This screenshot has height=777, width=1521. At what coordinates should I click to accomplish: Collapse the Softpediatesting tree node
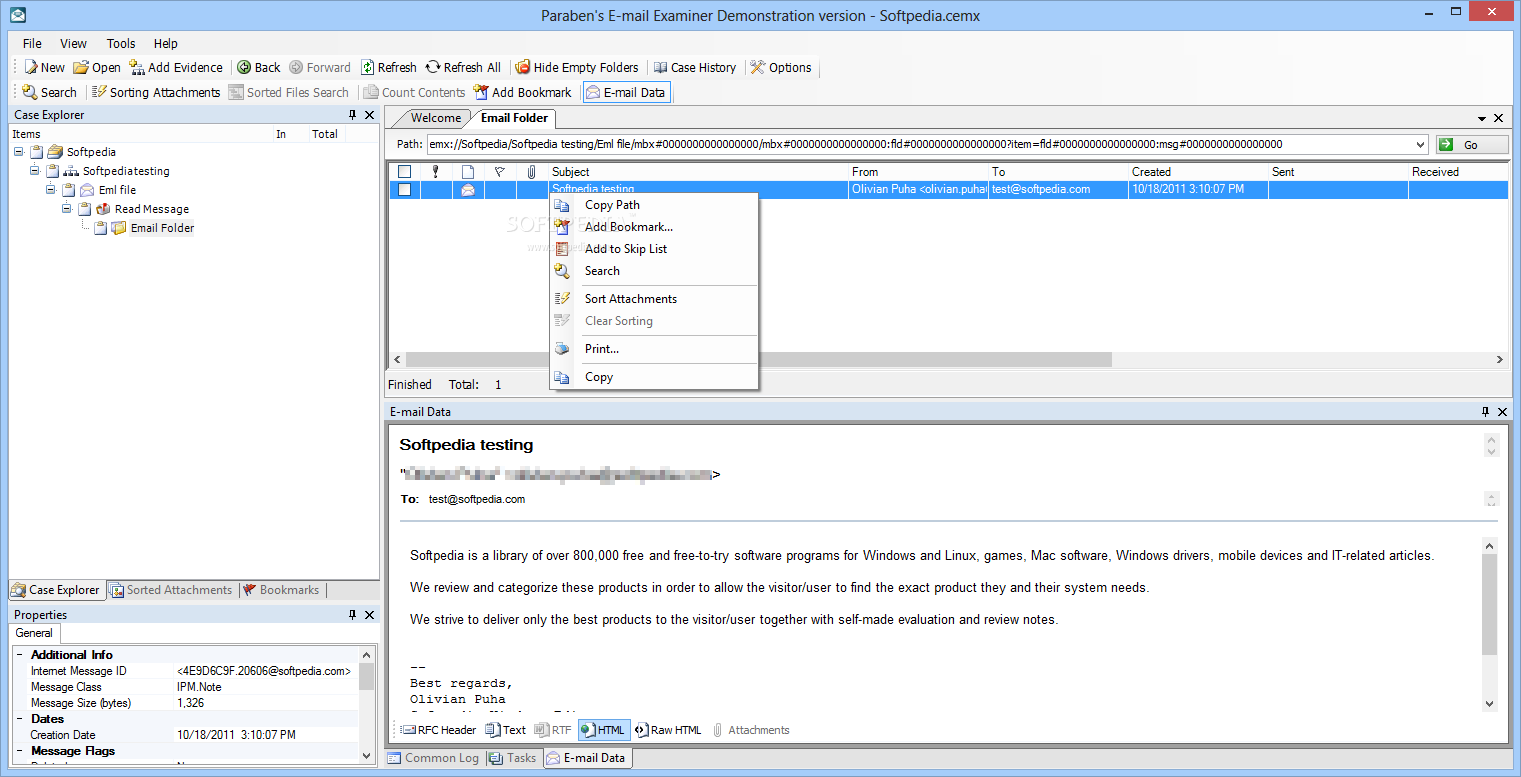(x=35, y=171)
